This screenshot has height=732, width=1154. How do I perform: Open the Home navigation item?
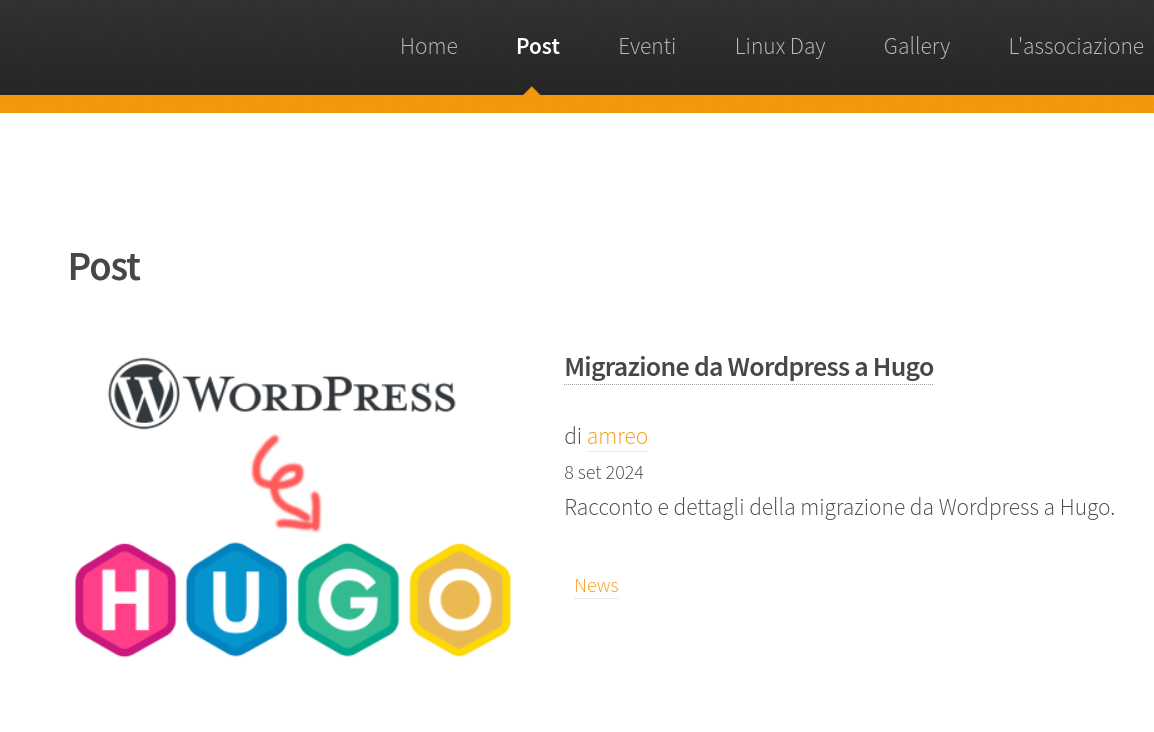428,46
